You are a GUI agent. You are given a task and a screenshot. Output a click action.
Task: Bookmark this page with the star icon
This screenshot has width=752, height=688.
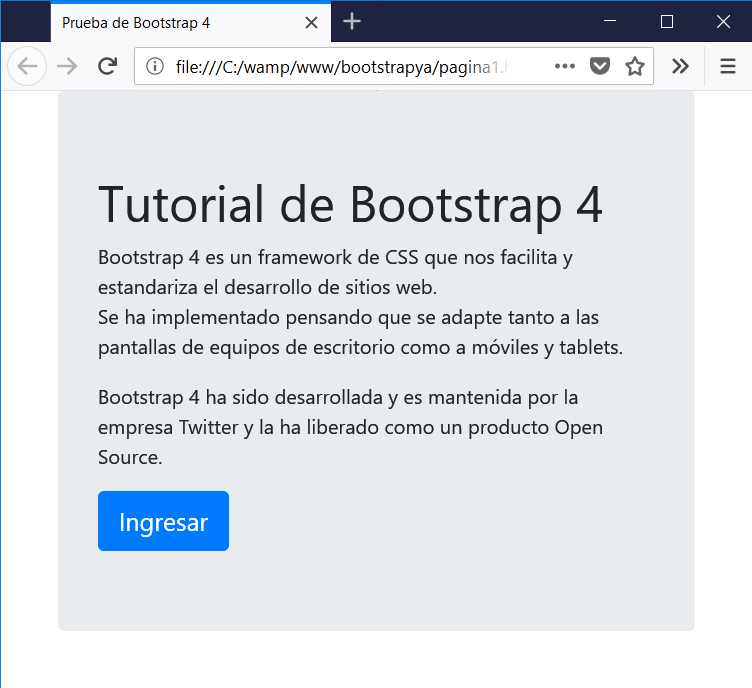(634, 66)
